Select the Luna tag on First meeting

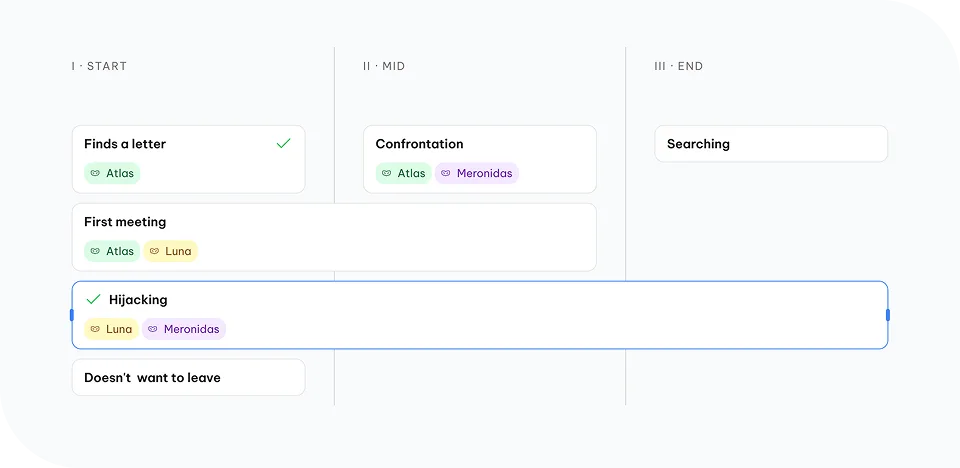(x=171, y=251)
